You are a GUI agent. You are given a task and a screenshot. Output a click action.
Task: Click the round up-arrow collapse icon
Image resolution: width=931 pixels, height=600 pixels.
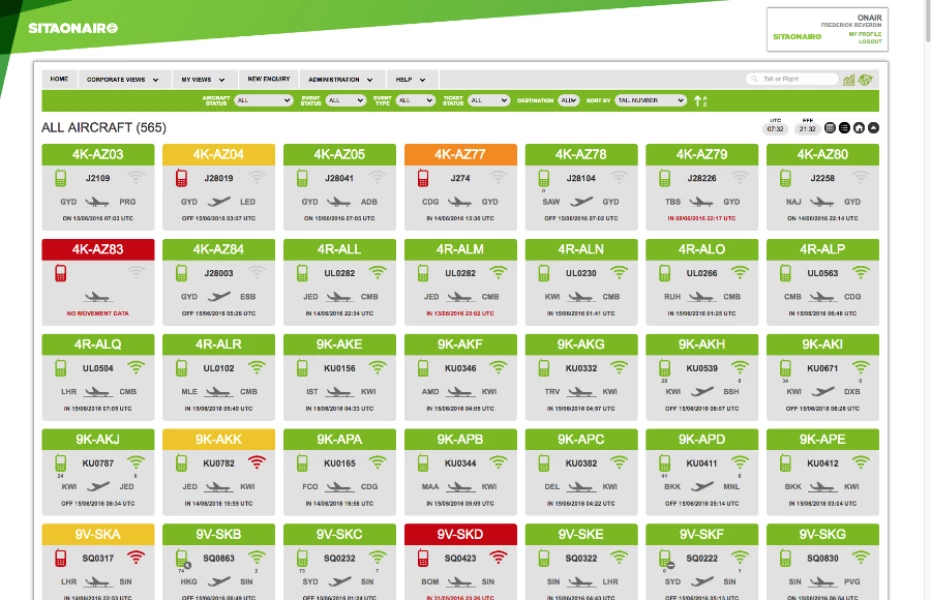873,128
